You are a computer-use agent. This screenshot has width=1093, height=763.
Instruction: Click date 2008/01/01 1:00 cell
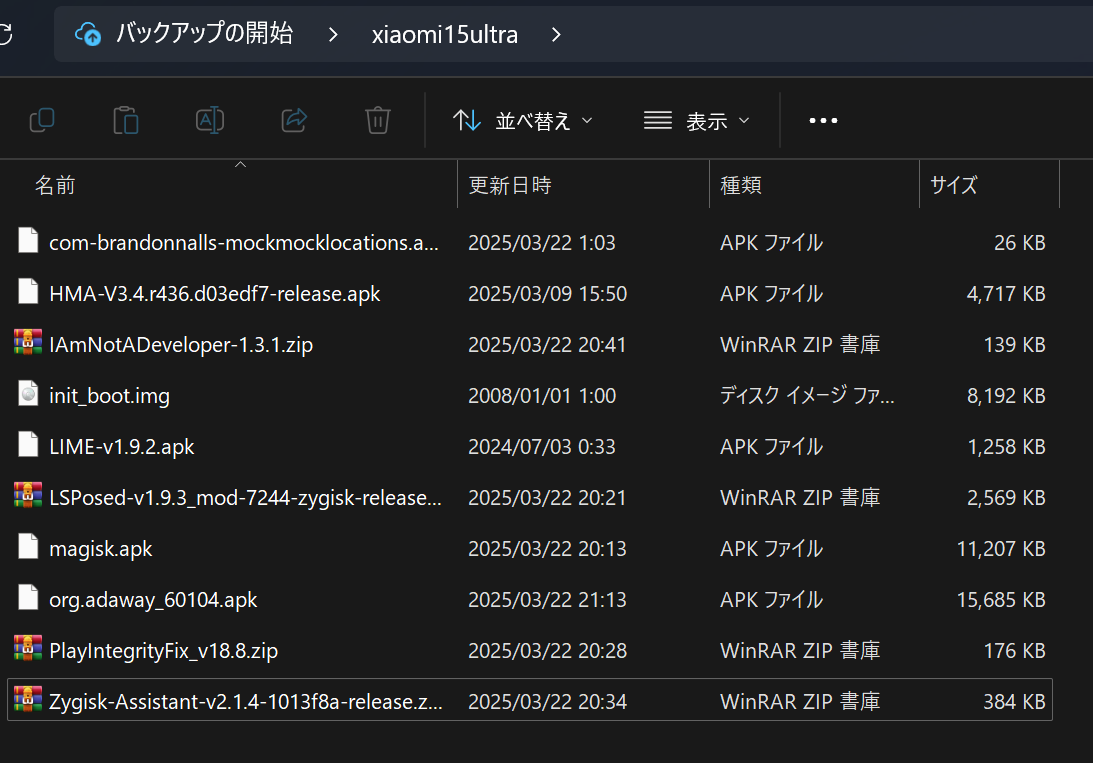[x=542, y=396]
